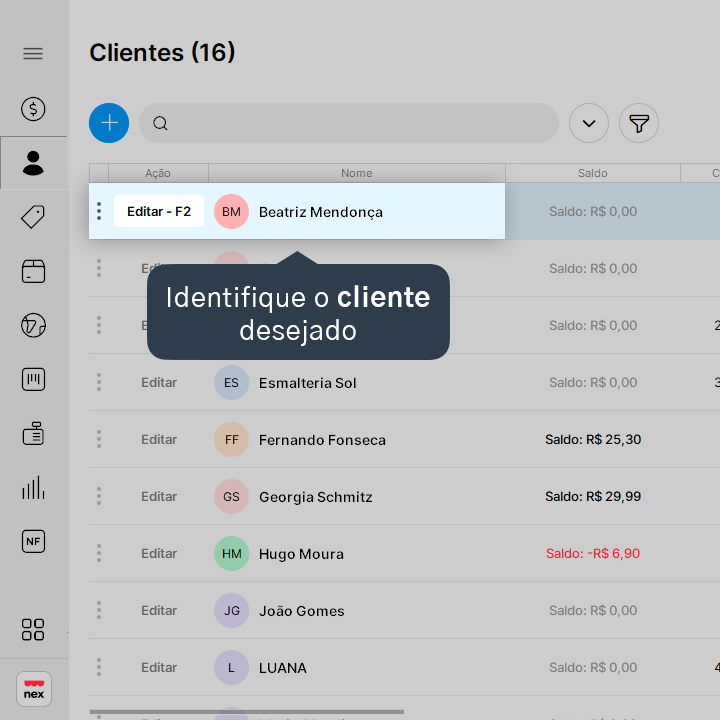
Task: Open the sales dollar-sign section
Action: pos(33,109)
